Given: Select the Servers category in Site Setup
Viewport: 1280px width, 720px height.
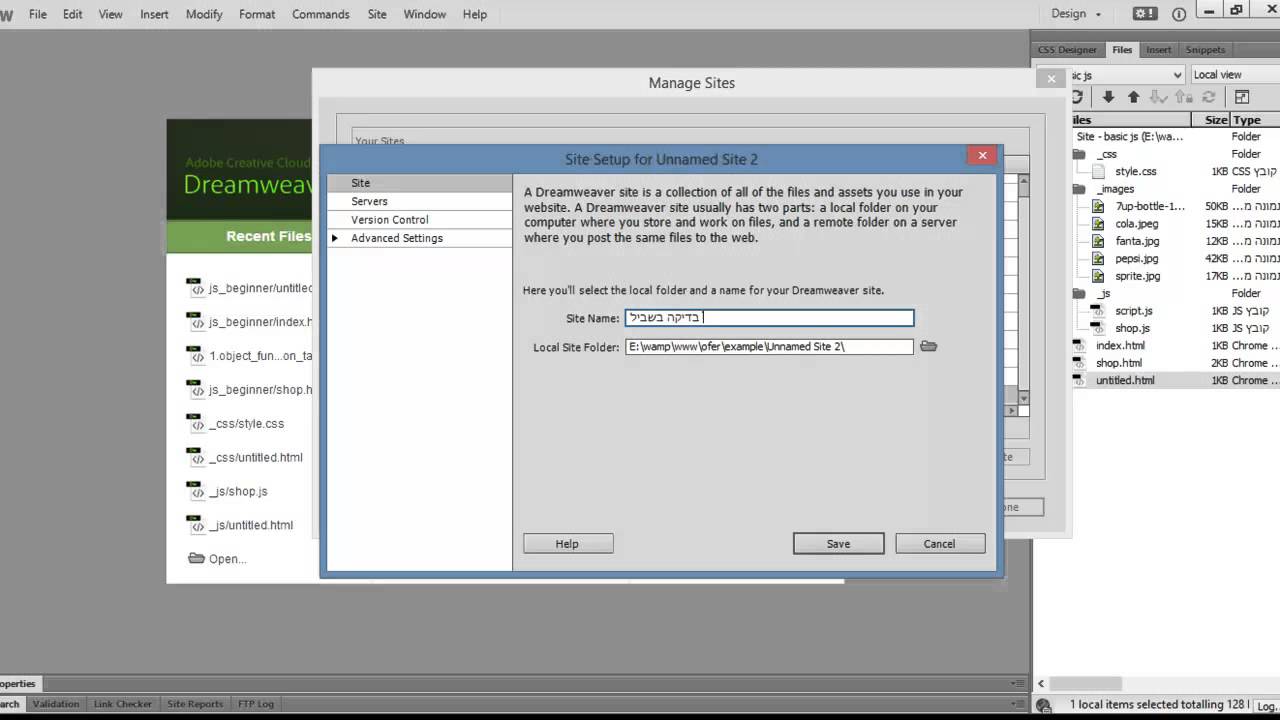Looking at the screenshot, I should point(419,201).
